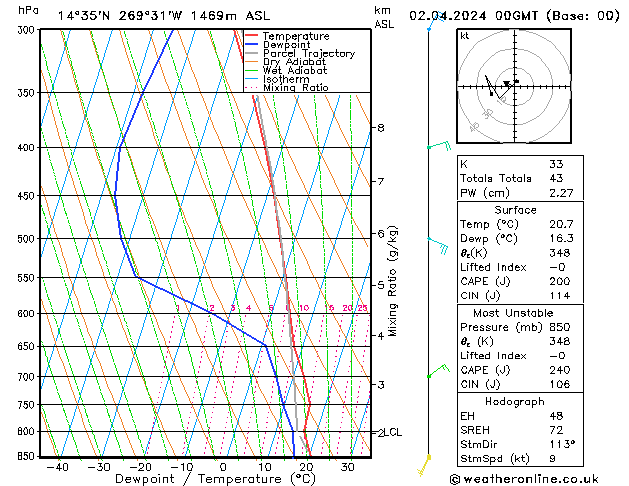Click the 'Hodograph' section heading
The width and height of the screenshot is (629, 486).
click(x=515, y=401)
